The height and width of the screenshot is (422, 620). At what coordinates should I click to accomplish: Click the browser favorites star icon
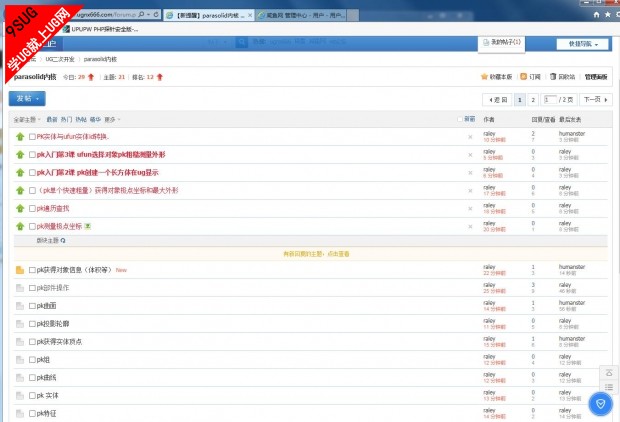pyautogui.click(x=608, y=15)
